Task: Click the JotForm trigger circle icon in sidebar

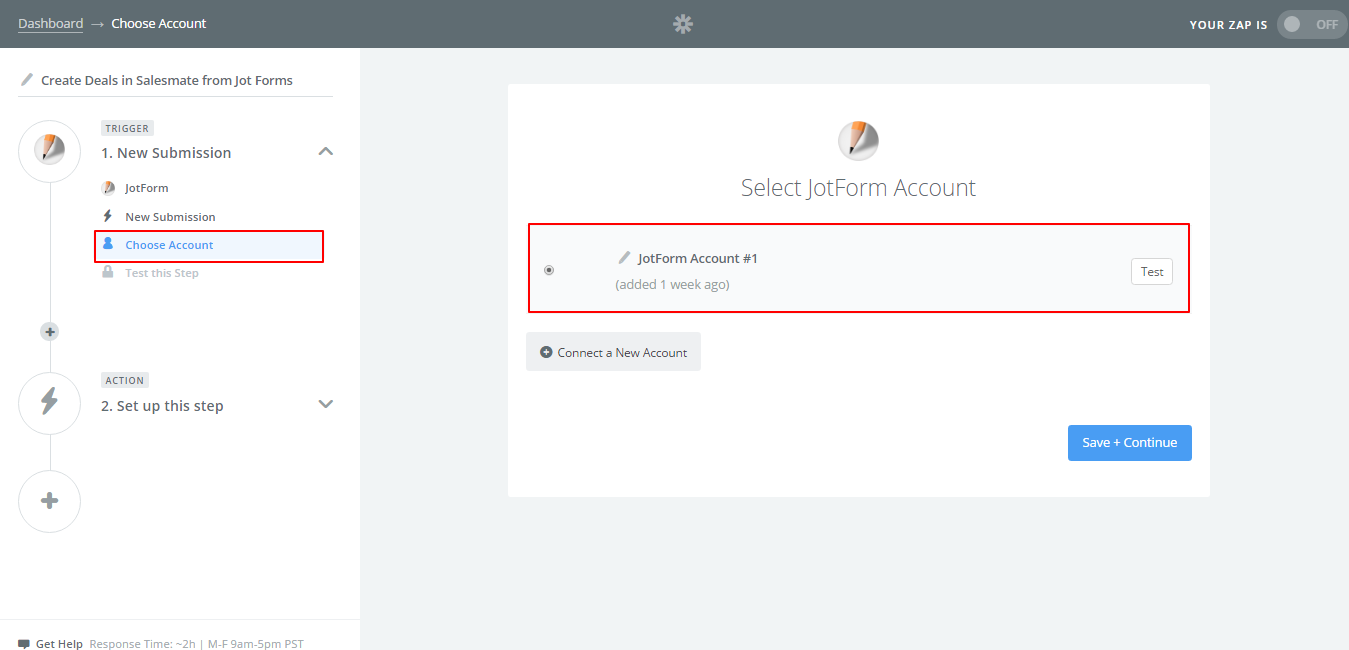Action: pyautogui.click(x=49, y=151)
